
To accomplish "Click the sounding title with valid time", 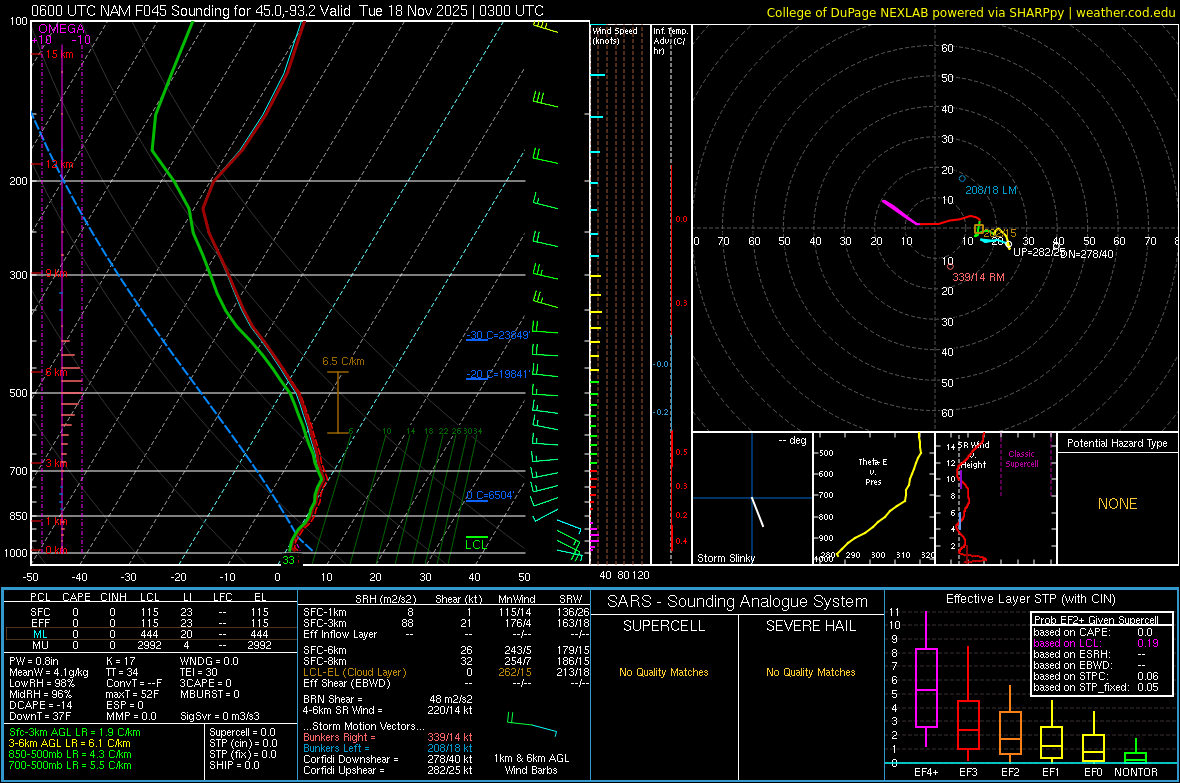I will pos(287,11).
